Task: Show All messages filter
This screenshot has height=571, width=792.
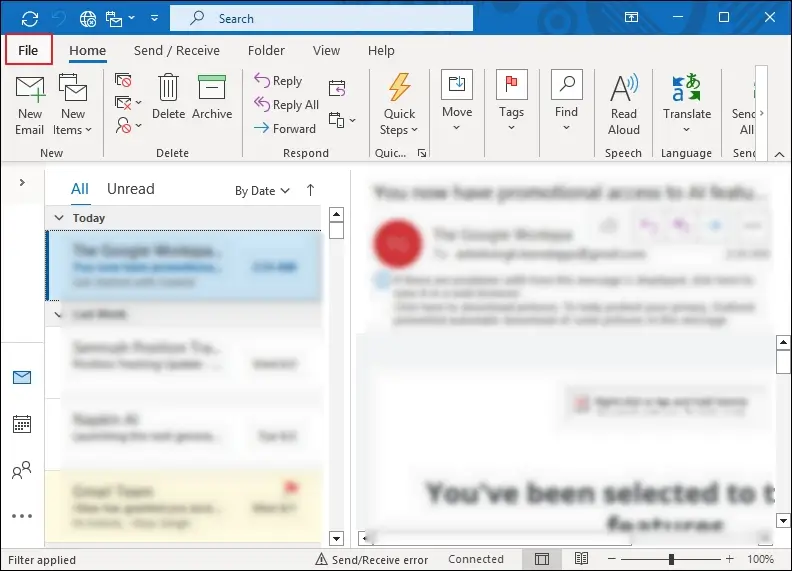Action: click(x=80, y=189)
